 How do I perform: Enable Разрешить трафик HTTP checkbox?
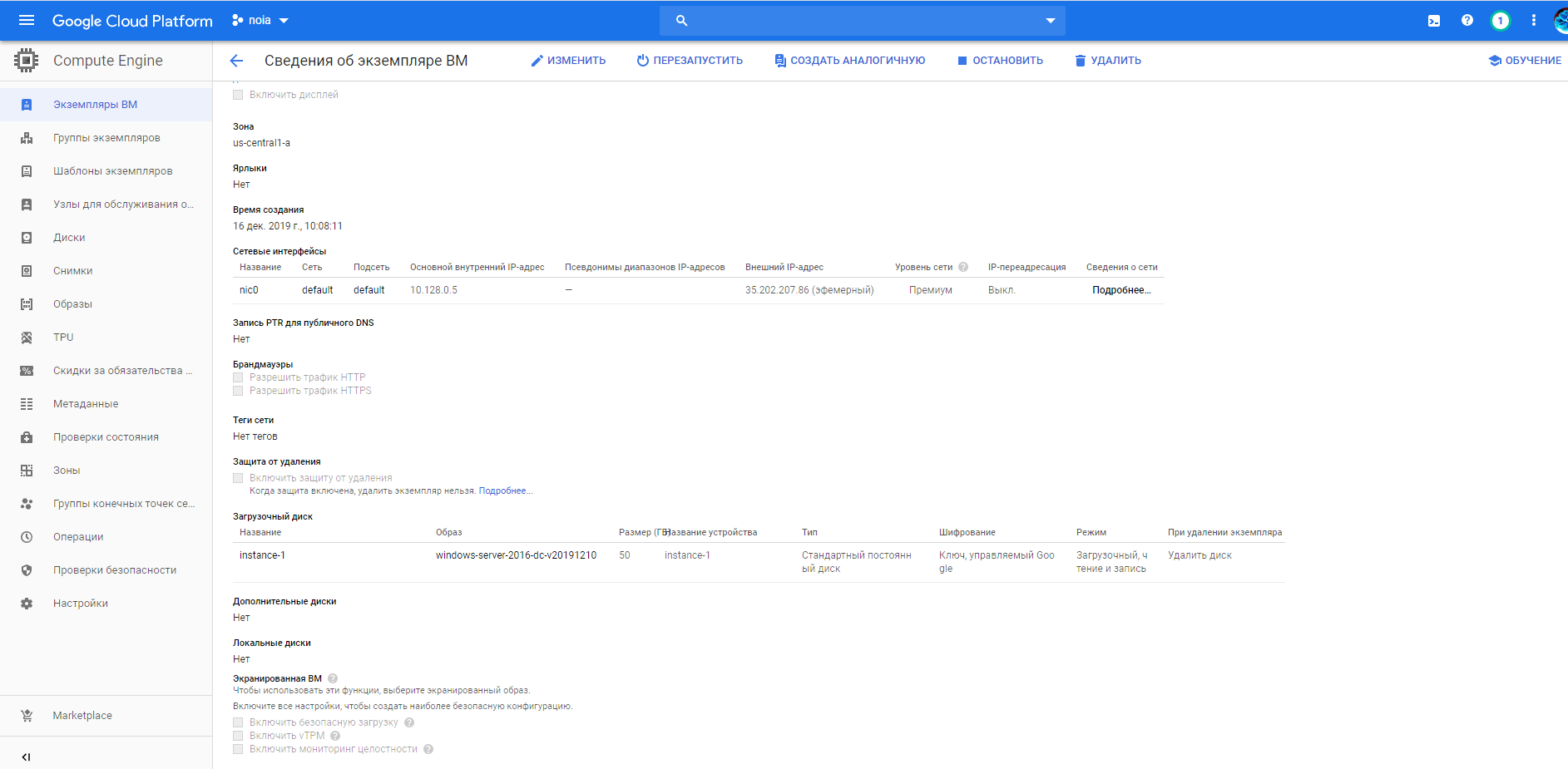(x=238, y=377)
